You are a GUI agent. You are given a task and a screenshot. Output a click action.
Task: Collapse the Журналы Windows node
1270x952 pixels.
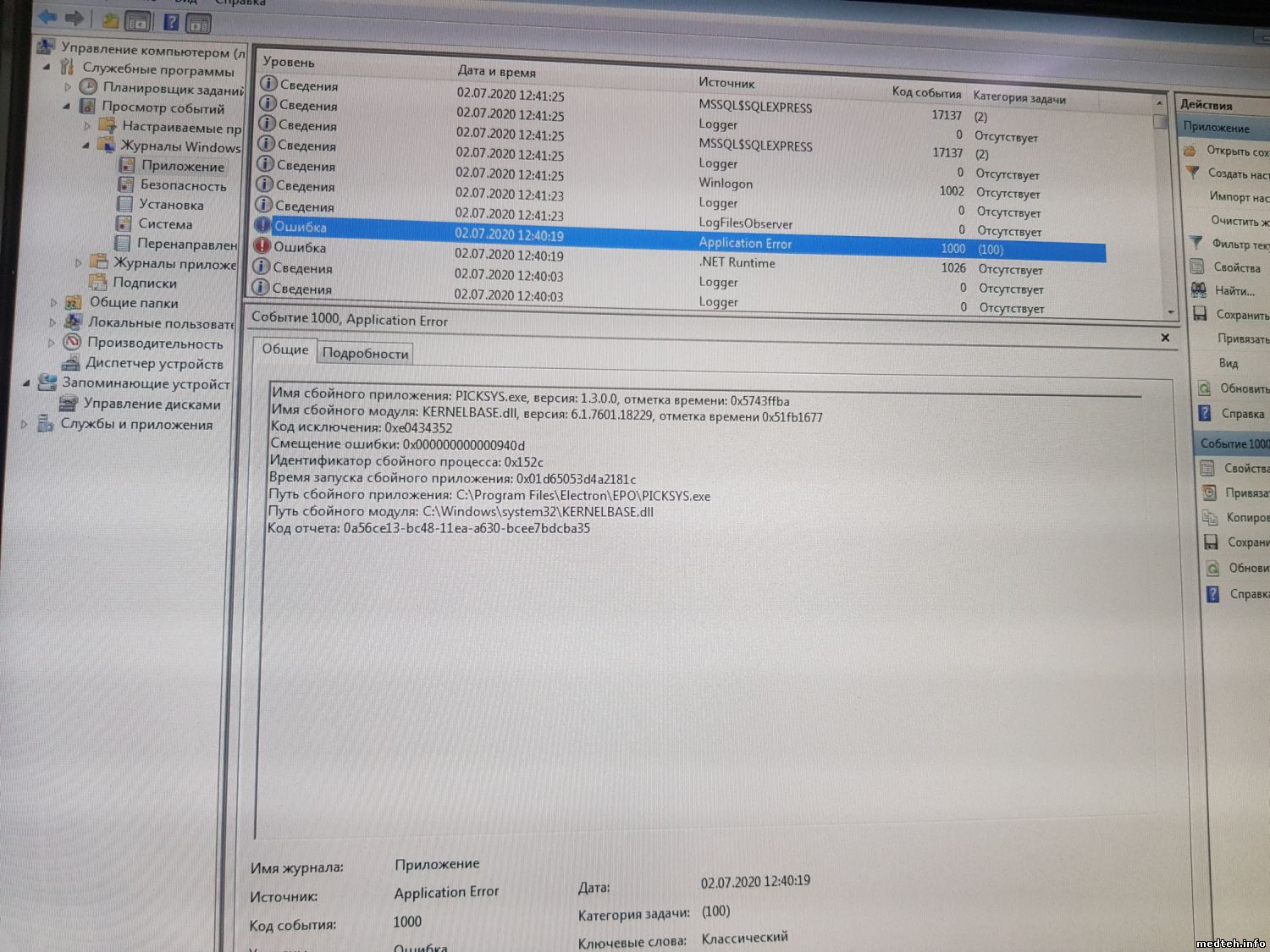click(x=86, y=146)
